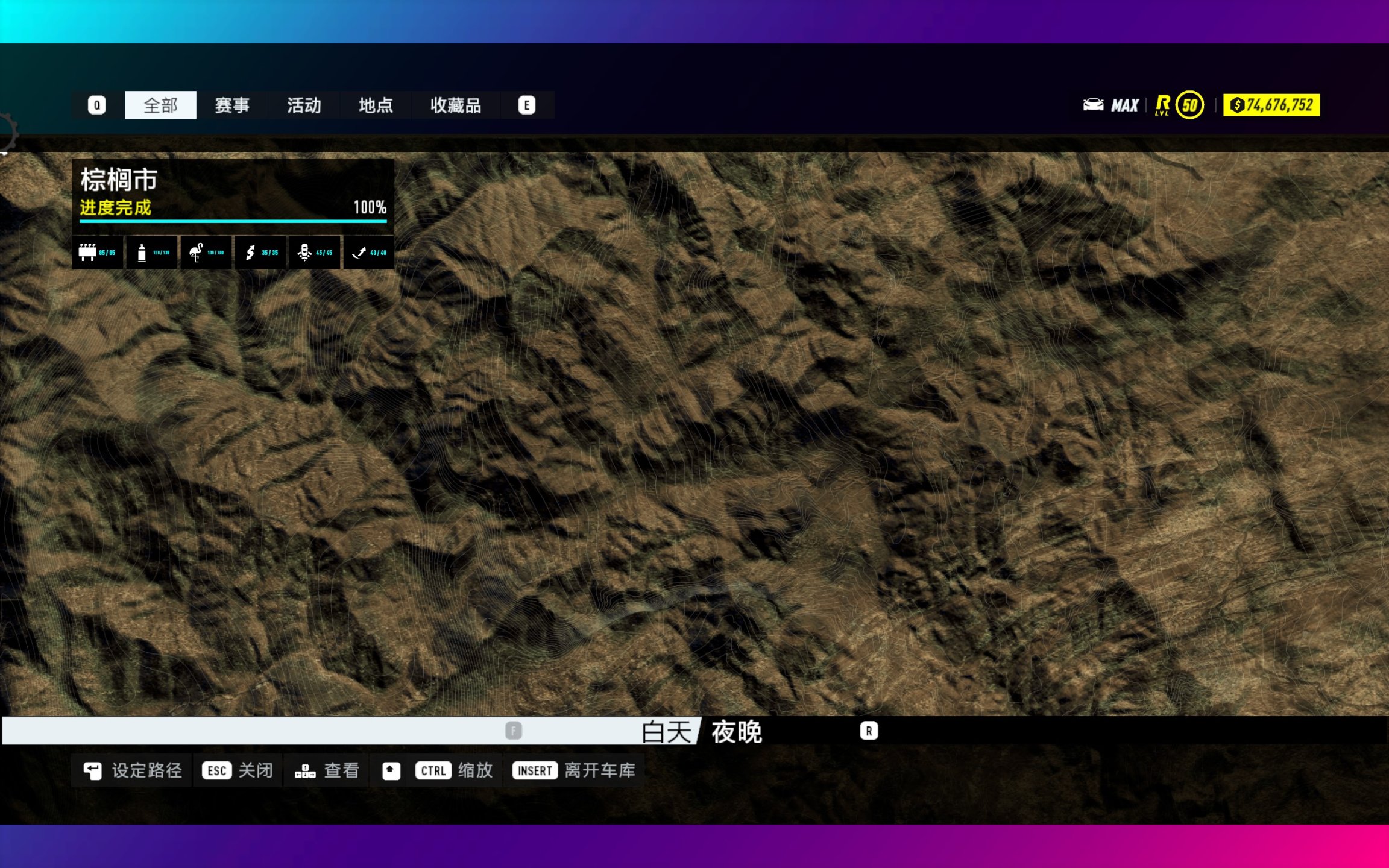
Task: Click the 45/45 speed trap count
Action: click(x=324, y=253)
